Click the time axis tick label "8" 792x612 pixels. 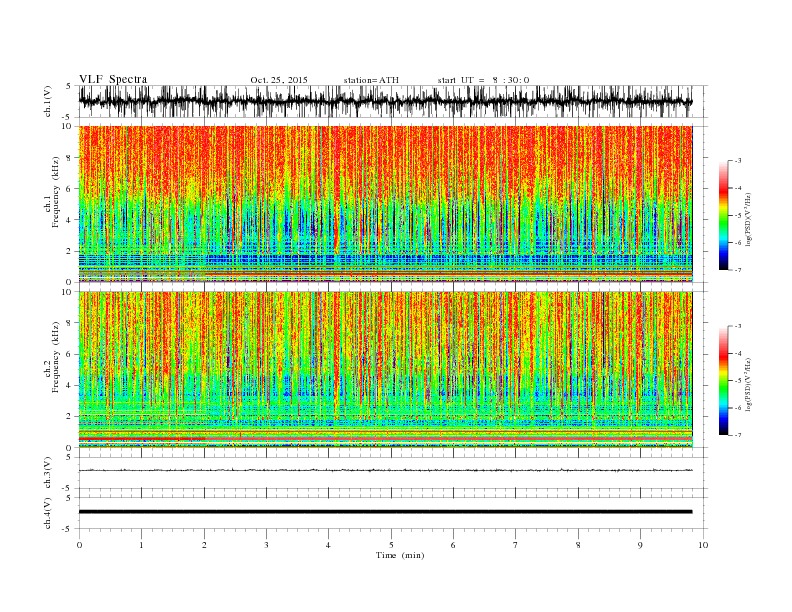(578, 545)
